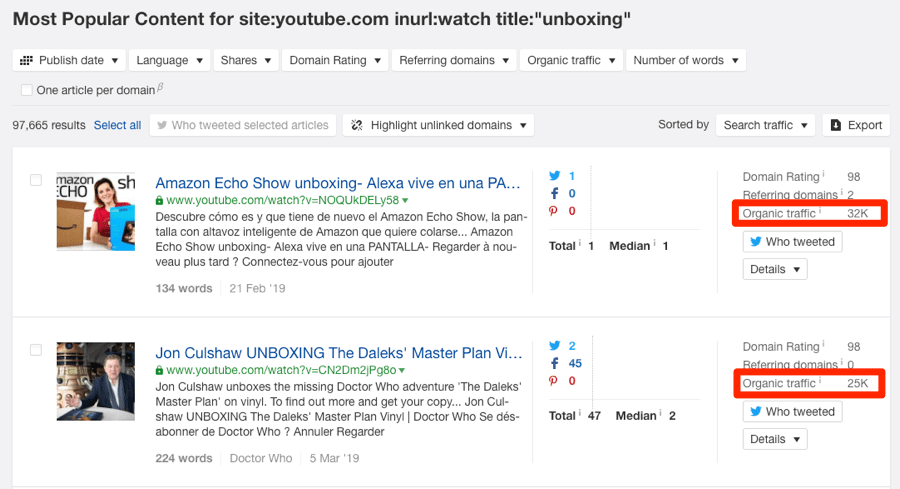
Task: Click the Twitter bird icon with count 1
Action: pos(554,176)
